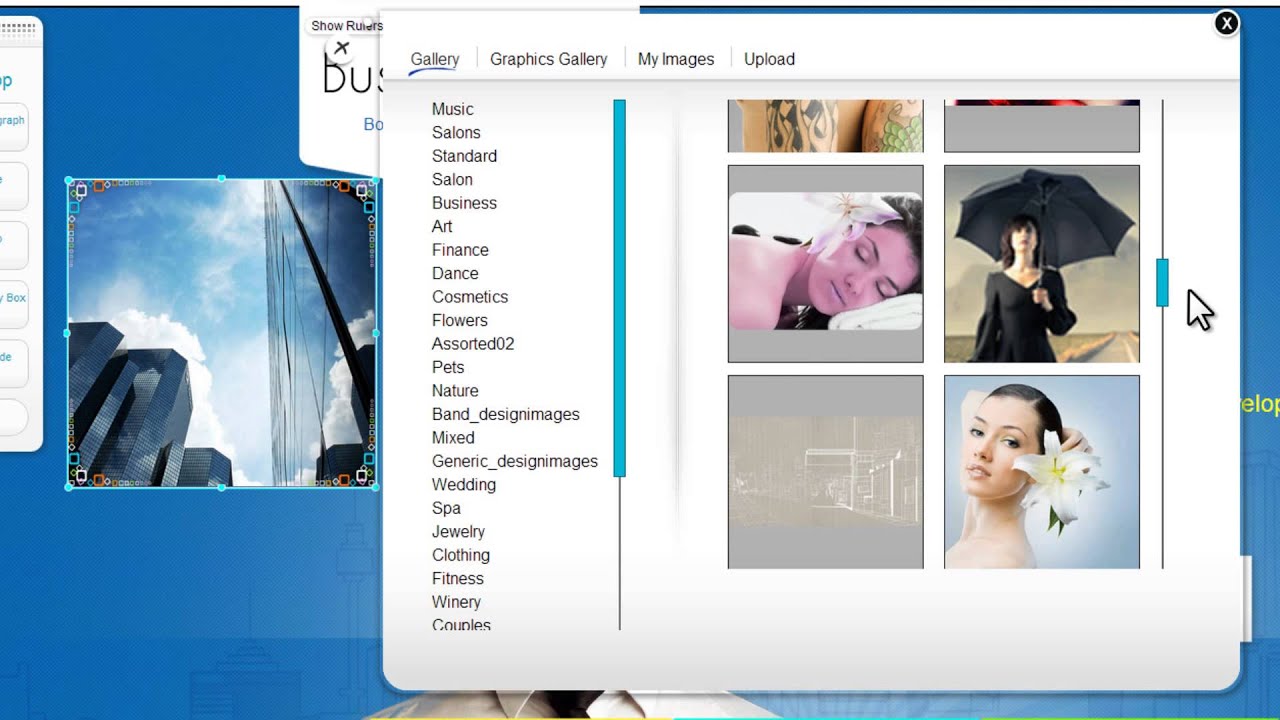
Task: Select the woman with umbrella thumbnail
Action: coord(1041,264)
